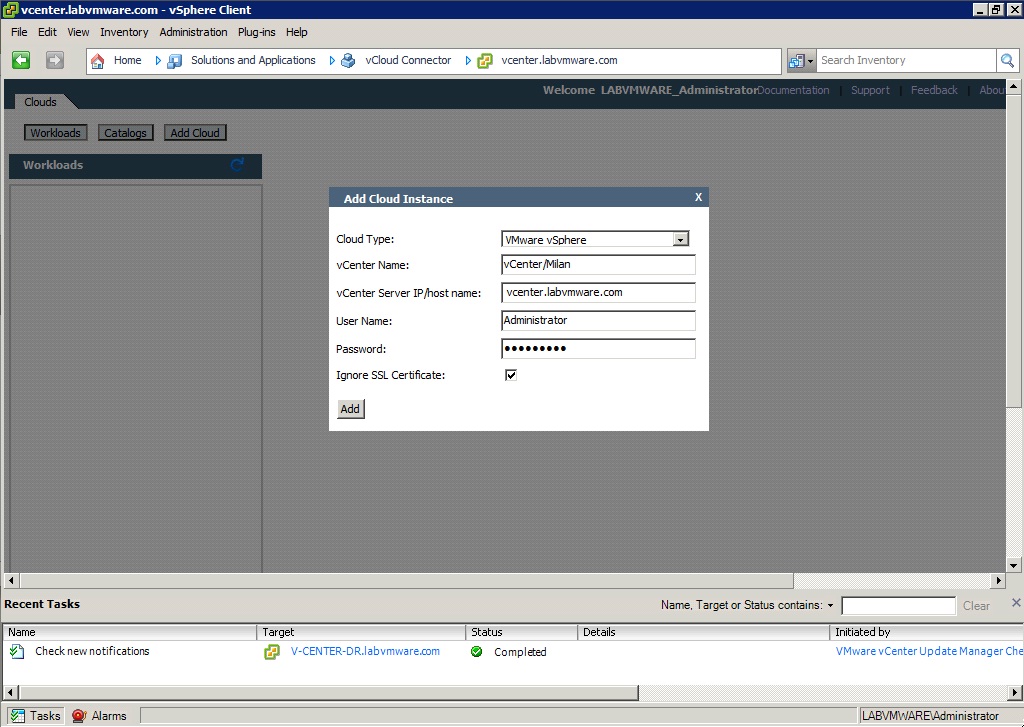Click the green Completed status icon
This screenshot has width=1024, height=727.
[477, 651]
